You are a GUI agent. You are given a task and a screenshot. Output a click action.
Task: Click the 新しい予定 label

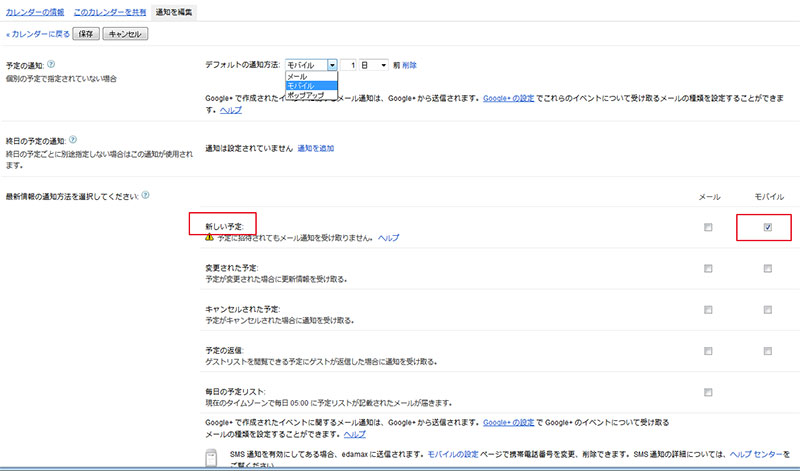point(224,227)
